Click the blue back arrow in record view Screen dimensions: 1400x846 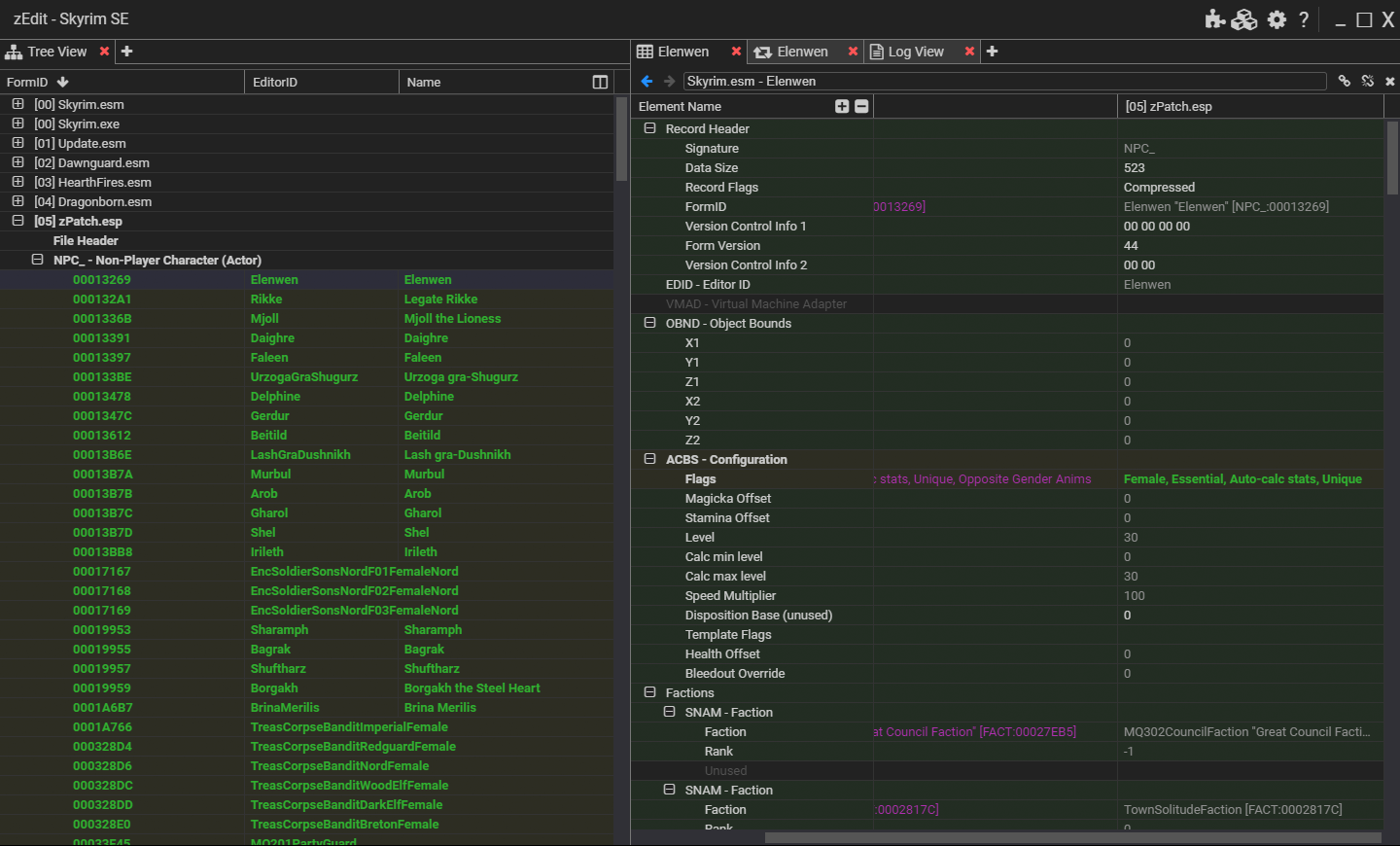tap(647, 82)
